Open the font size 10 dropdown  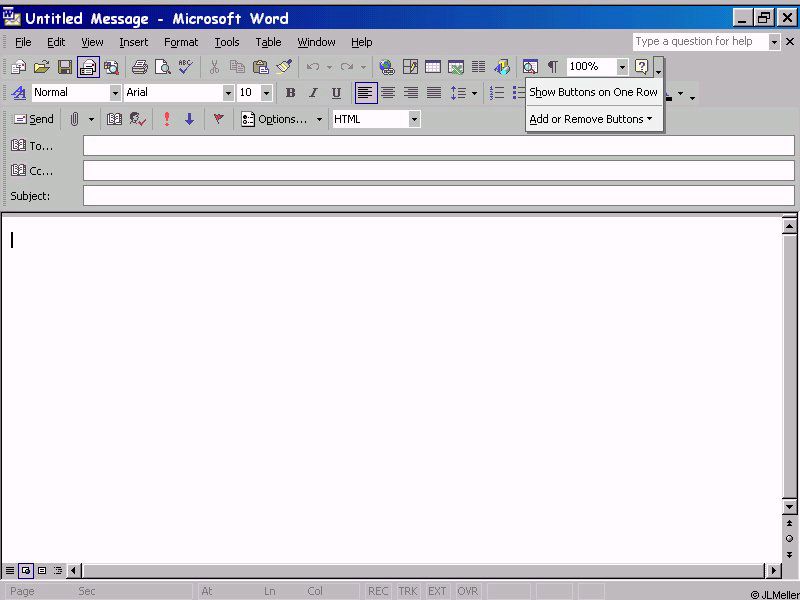pos(266,93)
